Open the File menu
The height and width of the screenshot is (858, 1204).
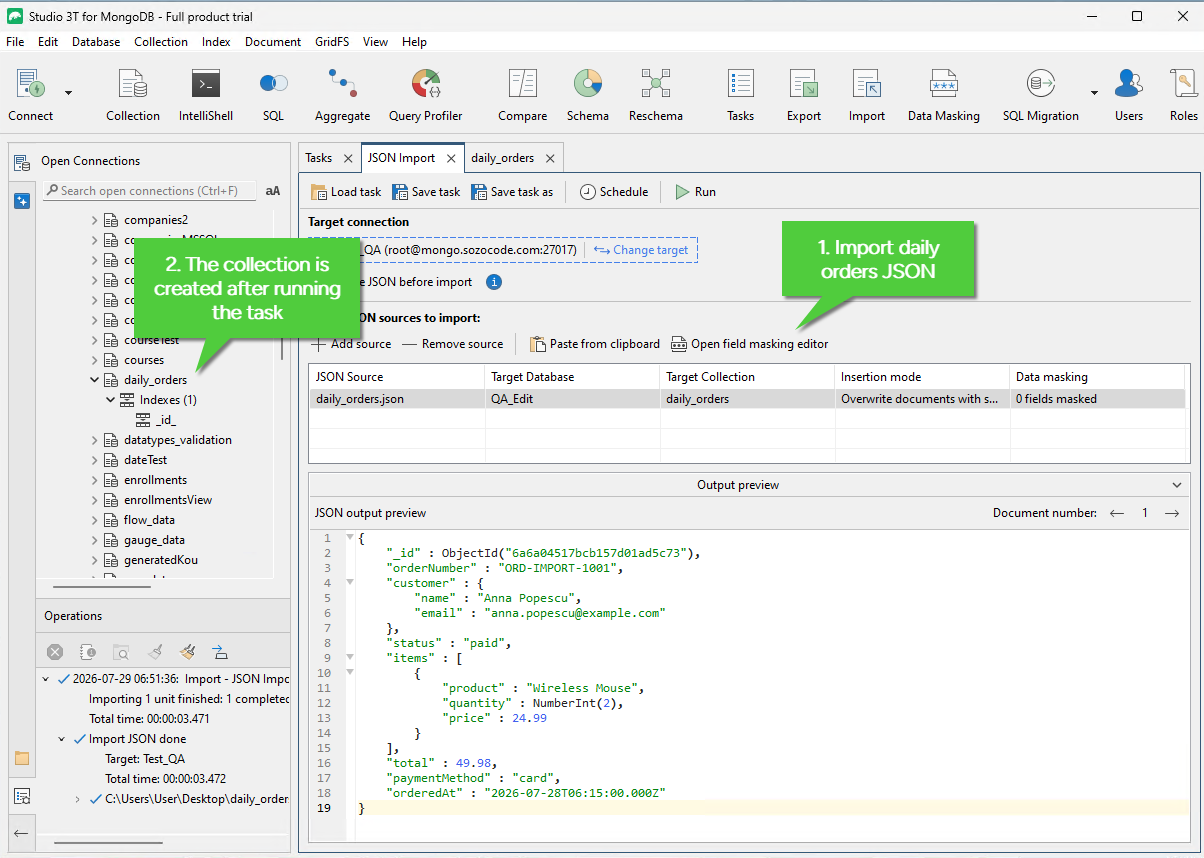[x=15, y=42]
